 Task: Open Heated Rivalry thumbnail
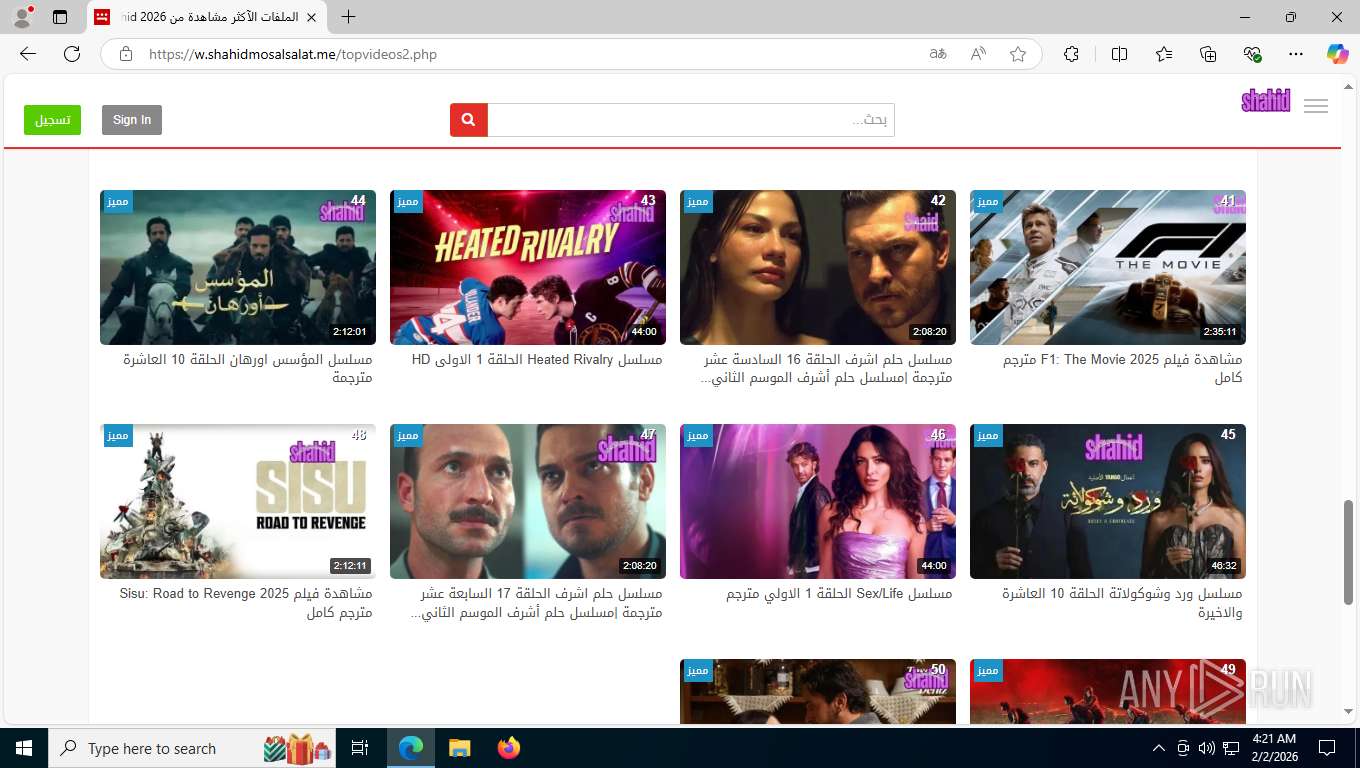click(528, 267)
